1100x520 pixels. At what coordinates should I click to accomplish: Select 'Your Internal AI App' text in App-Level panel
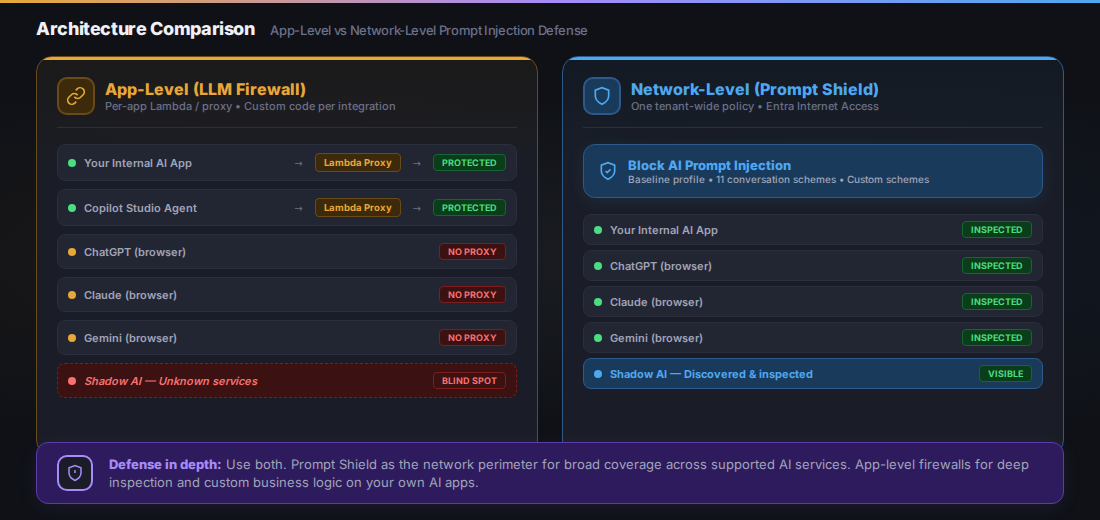click(138, 163)
